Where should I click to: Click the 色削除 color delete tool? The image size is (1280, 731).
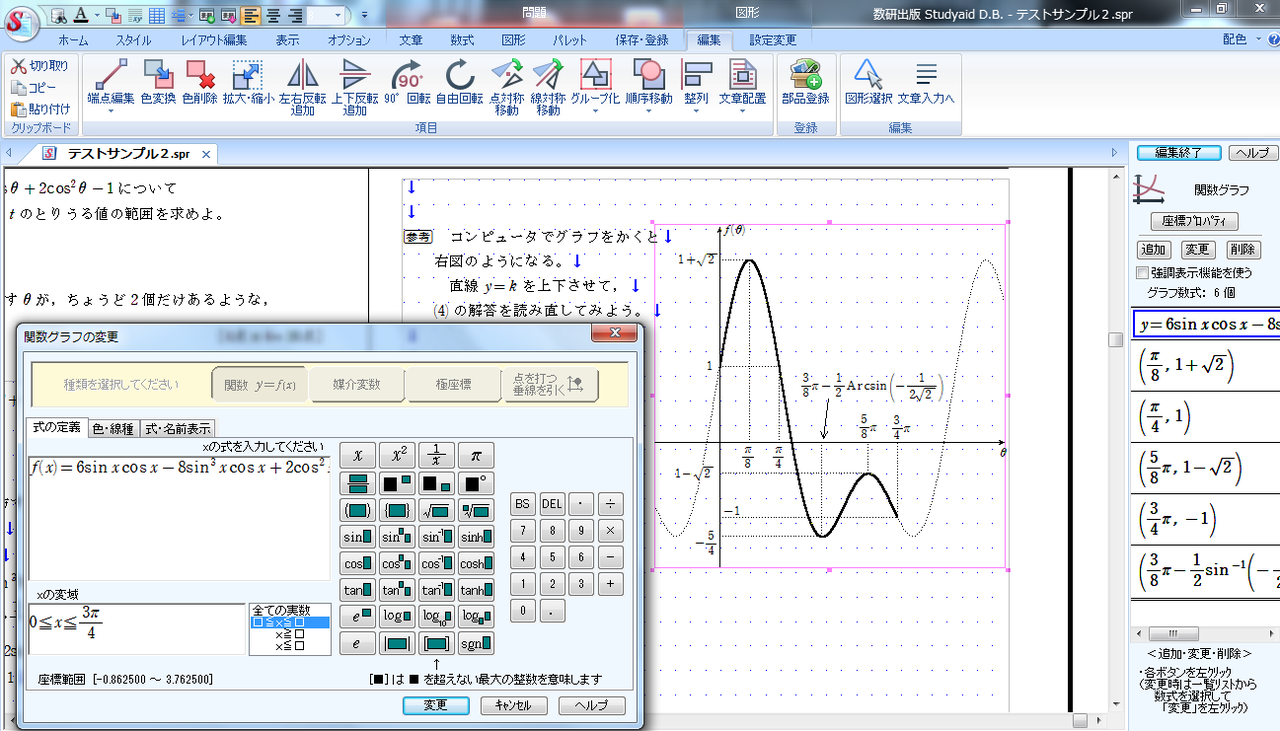click(200, 80)
